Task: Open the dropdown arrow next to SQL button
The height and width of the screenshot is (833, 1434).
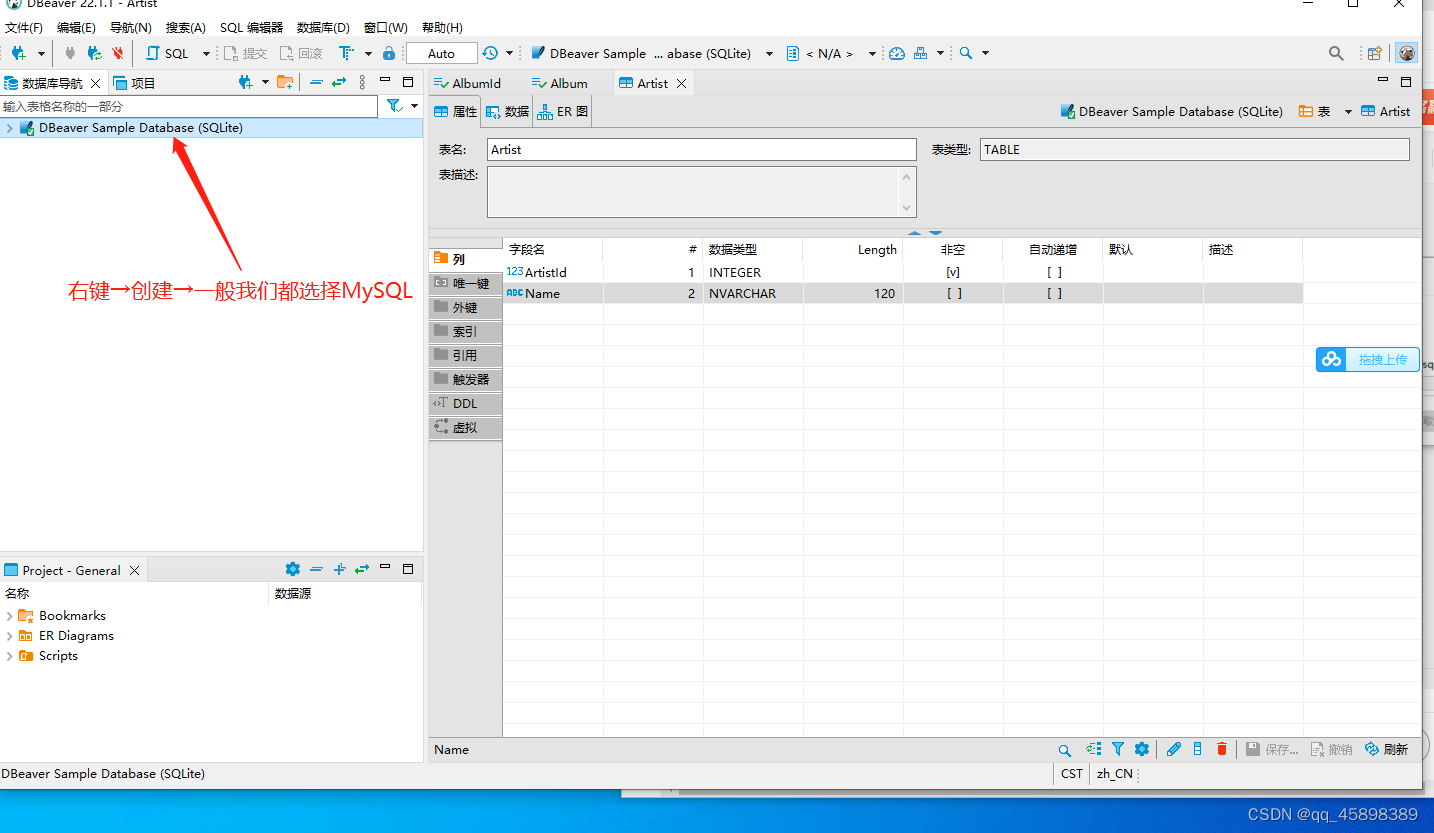Action: pos(207,53)
